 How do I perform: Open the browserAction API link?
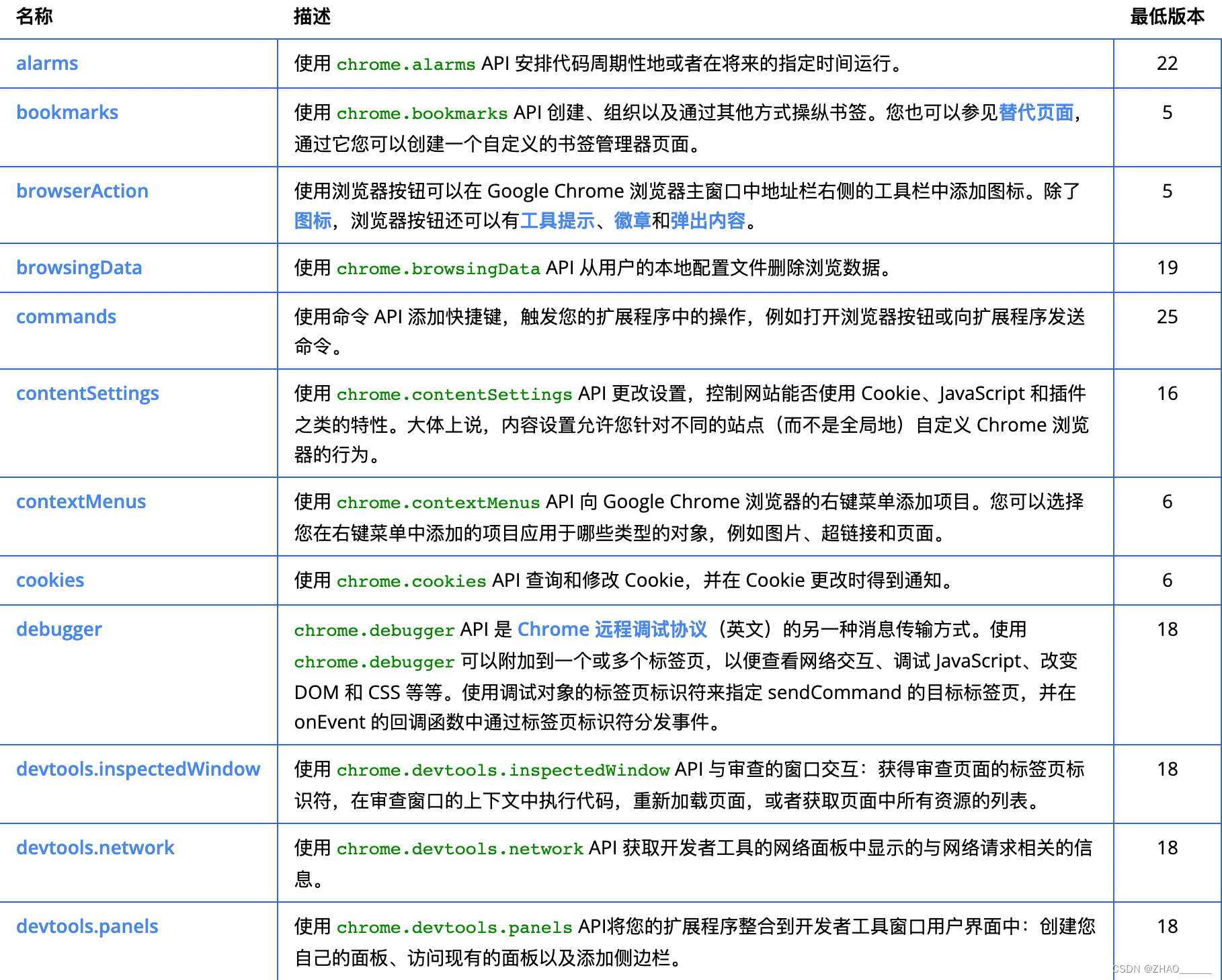[x=82, y=191]
